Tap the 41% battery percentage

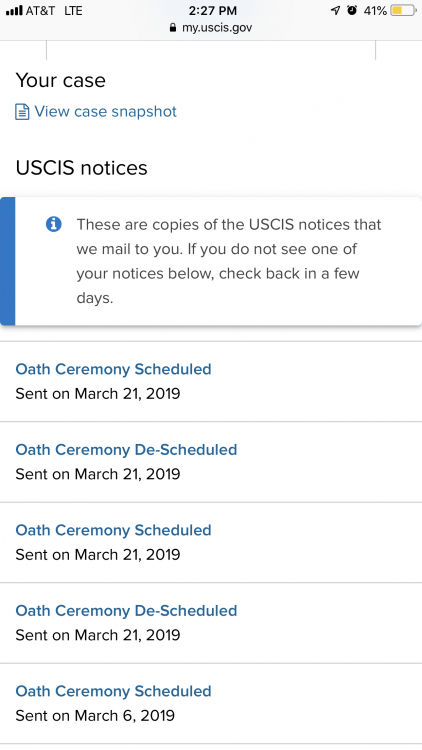point(375,11)
